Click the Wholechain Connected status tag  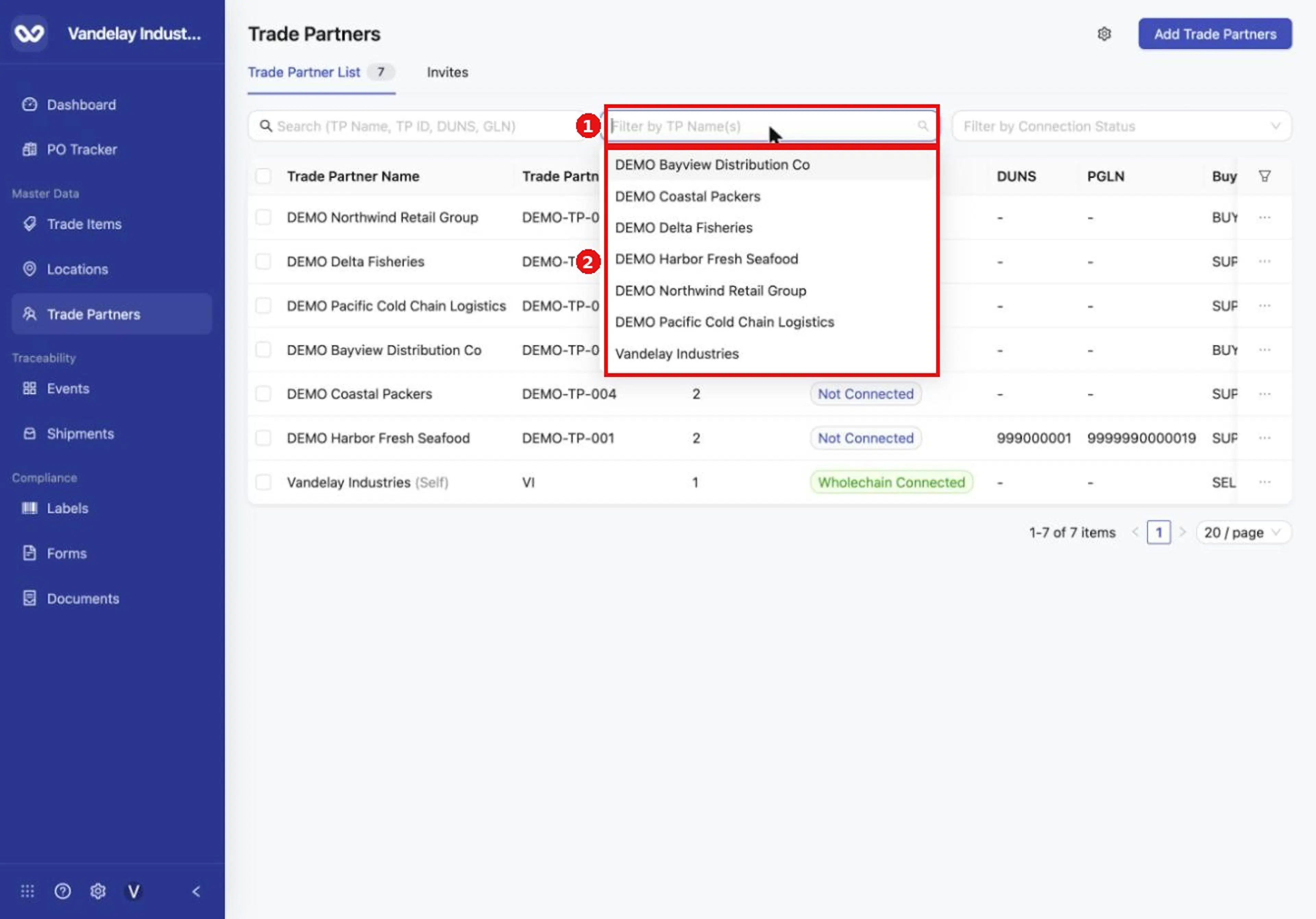891,482
